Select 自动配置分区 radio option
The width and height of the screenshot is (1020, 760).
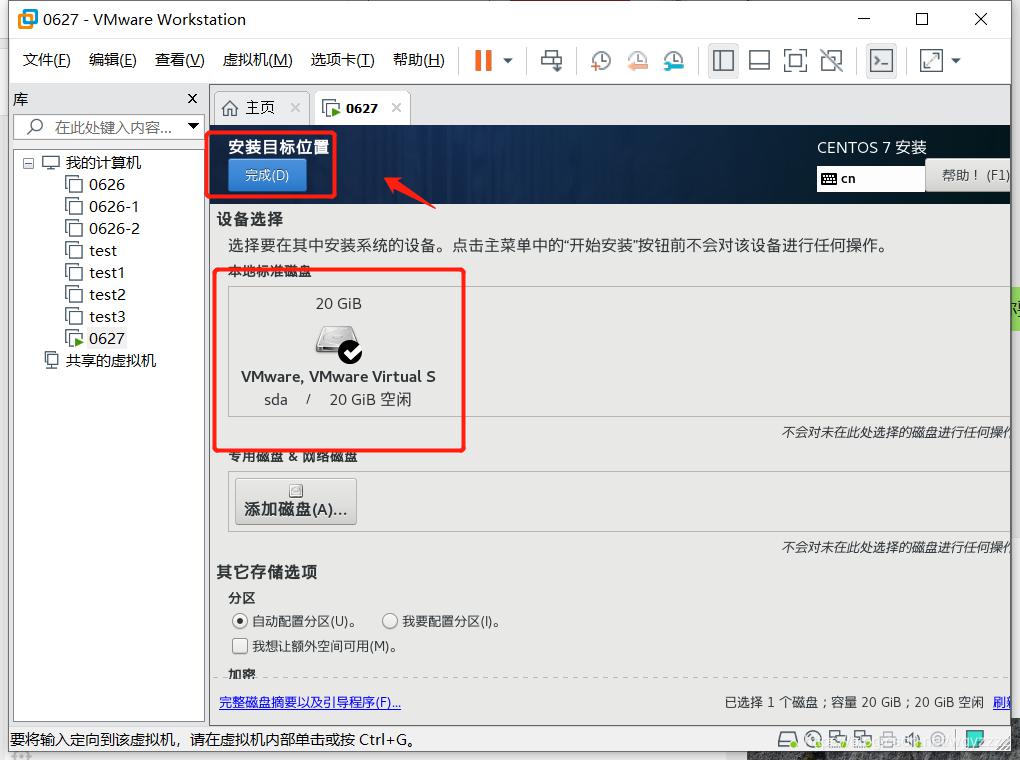point(240,621)
